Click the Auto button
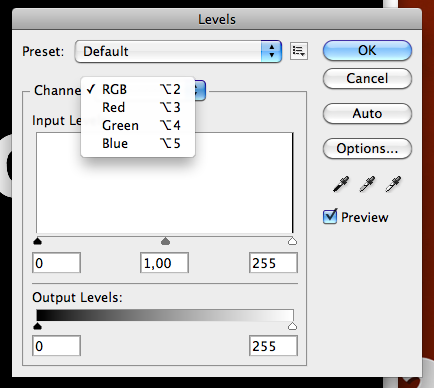The width and height of the screenshot is (434, 388). point(367,114)
